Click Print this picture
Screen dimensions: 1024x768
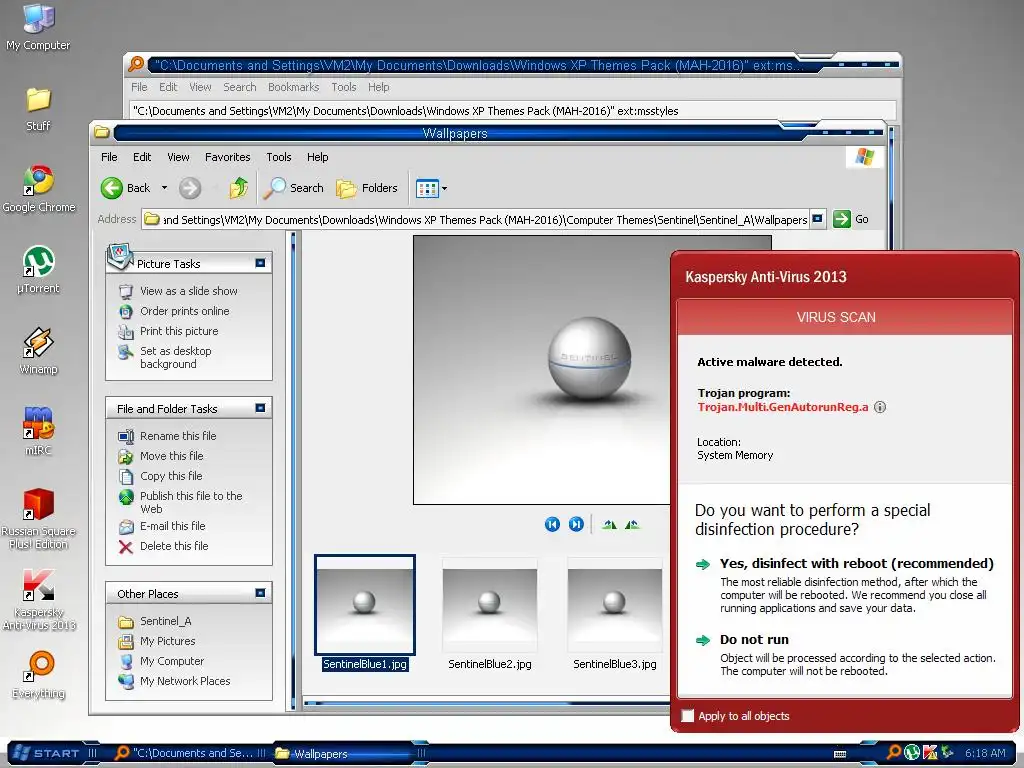tap(179, 331)
